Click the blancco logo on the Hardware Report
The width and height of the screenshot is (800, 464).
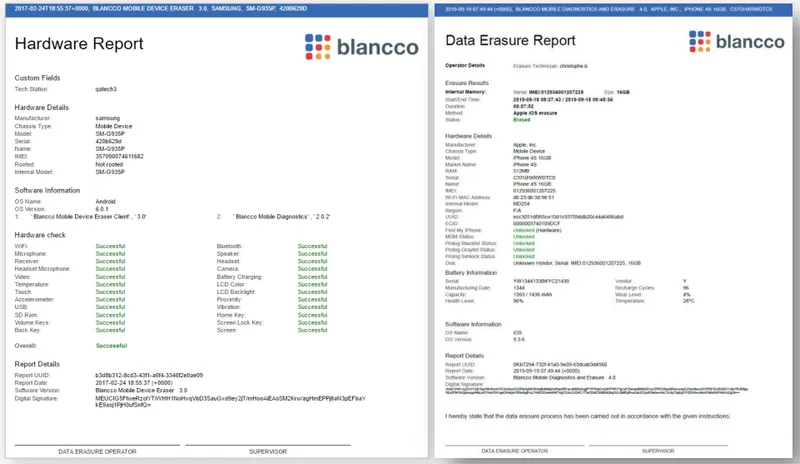pyautogui.click(x=362, y=47)
